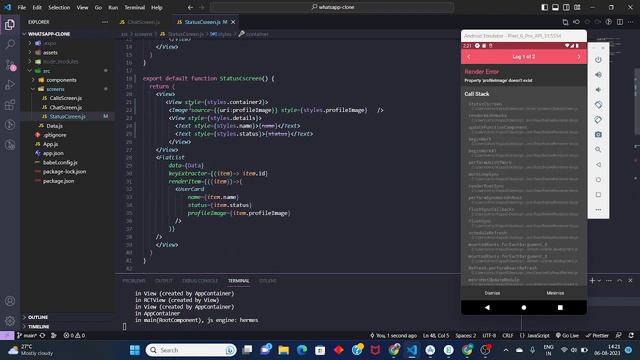Click emulator volume down button
640x360 pixels.
(x=598, y=90)
